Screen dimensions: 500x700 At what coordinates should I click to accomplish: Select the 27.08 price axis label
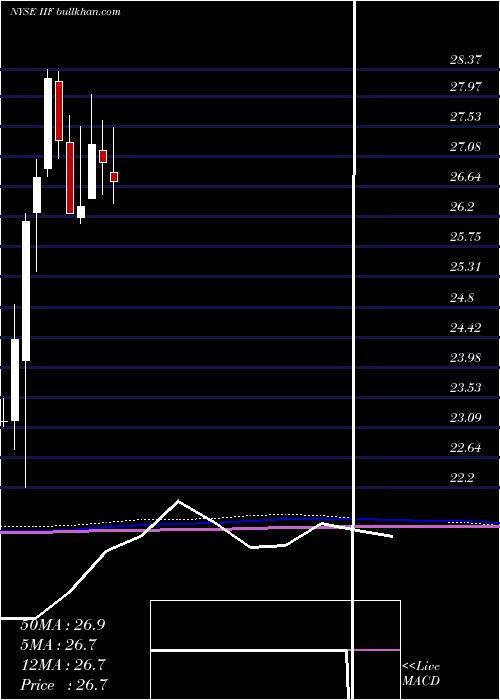[466, 146]
